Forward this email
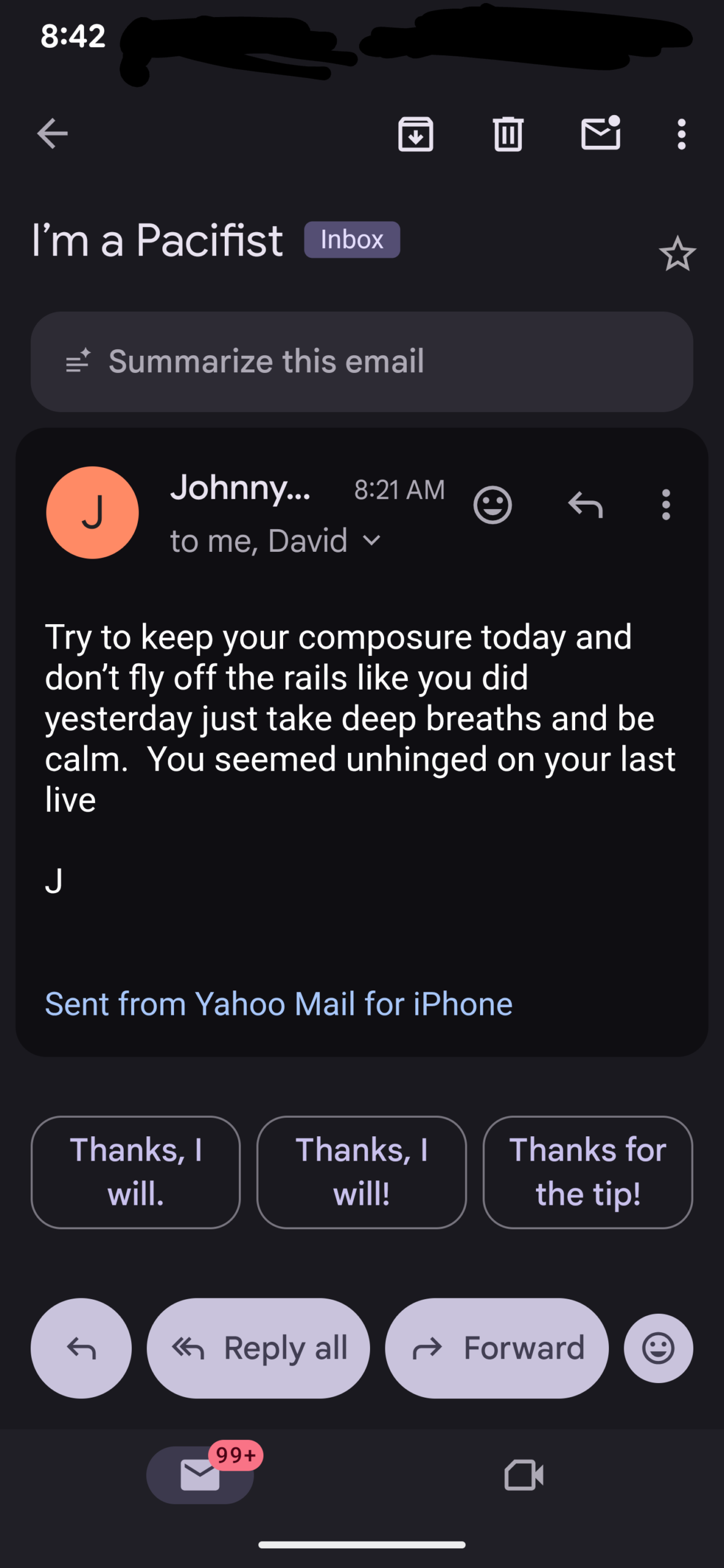The height and width of the screenshot is (1568, 724). (497, 1348)
